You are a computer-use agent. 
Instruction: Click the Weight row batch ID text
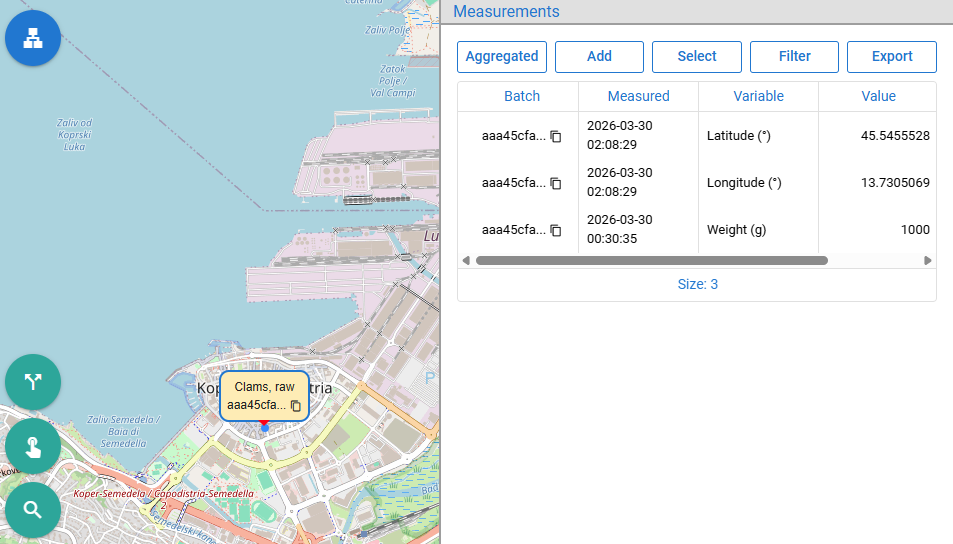(x=514, y=229)
